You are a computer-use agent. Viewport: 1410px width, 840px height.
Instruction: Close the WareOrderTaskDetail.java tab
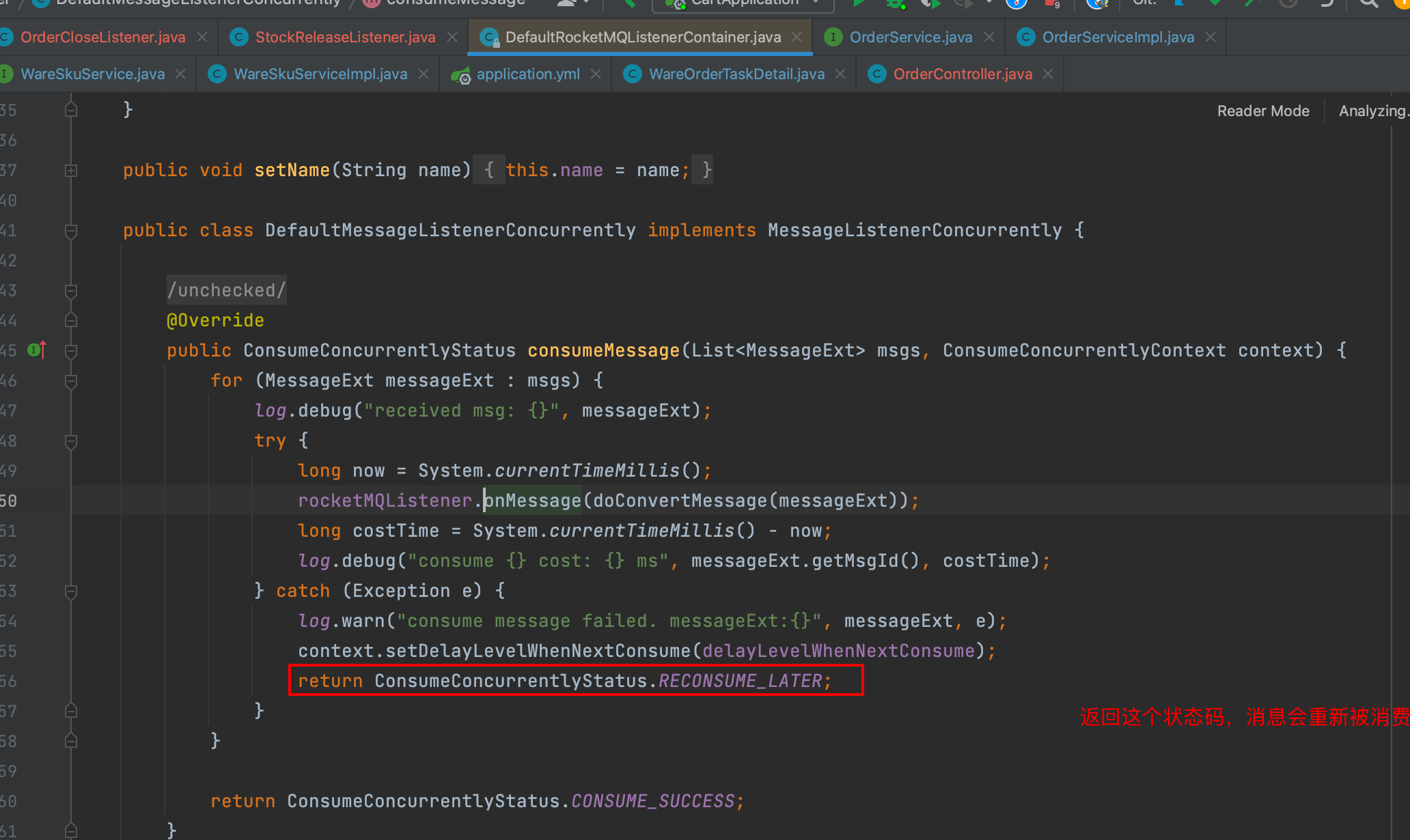point(840,74)
